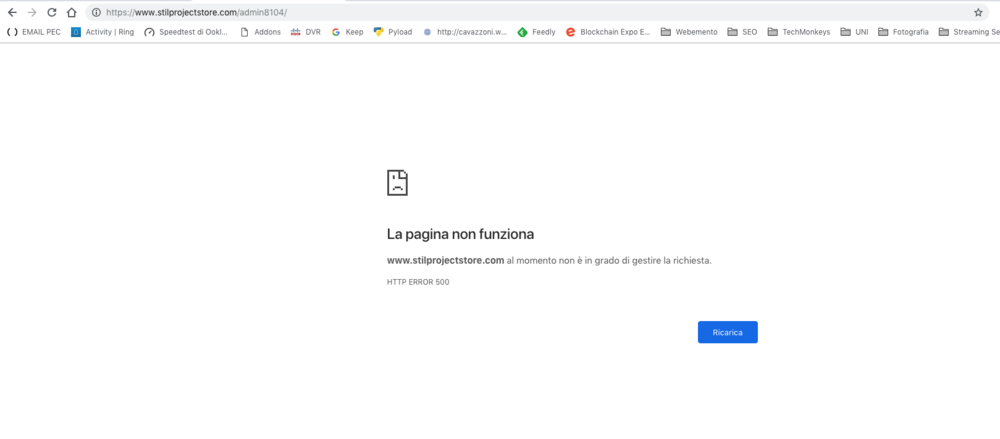Open the EMAIL PEC bookmark

[34, 32]
